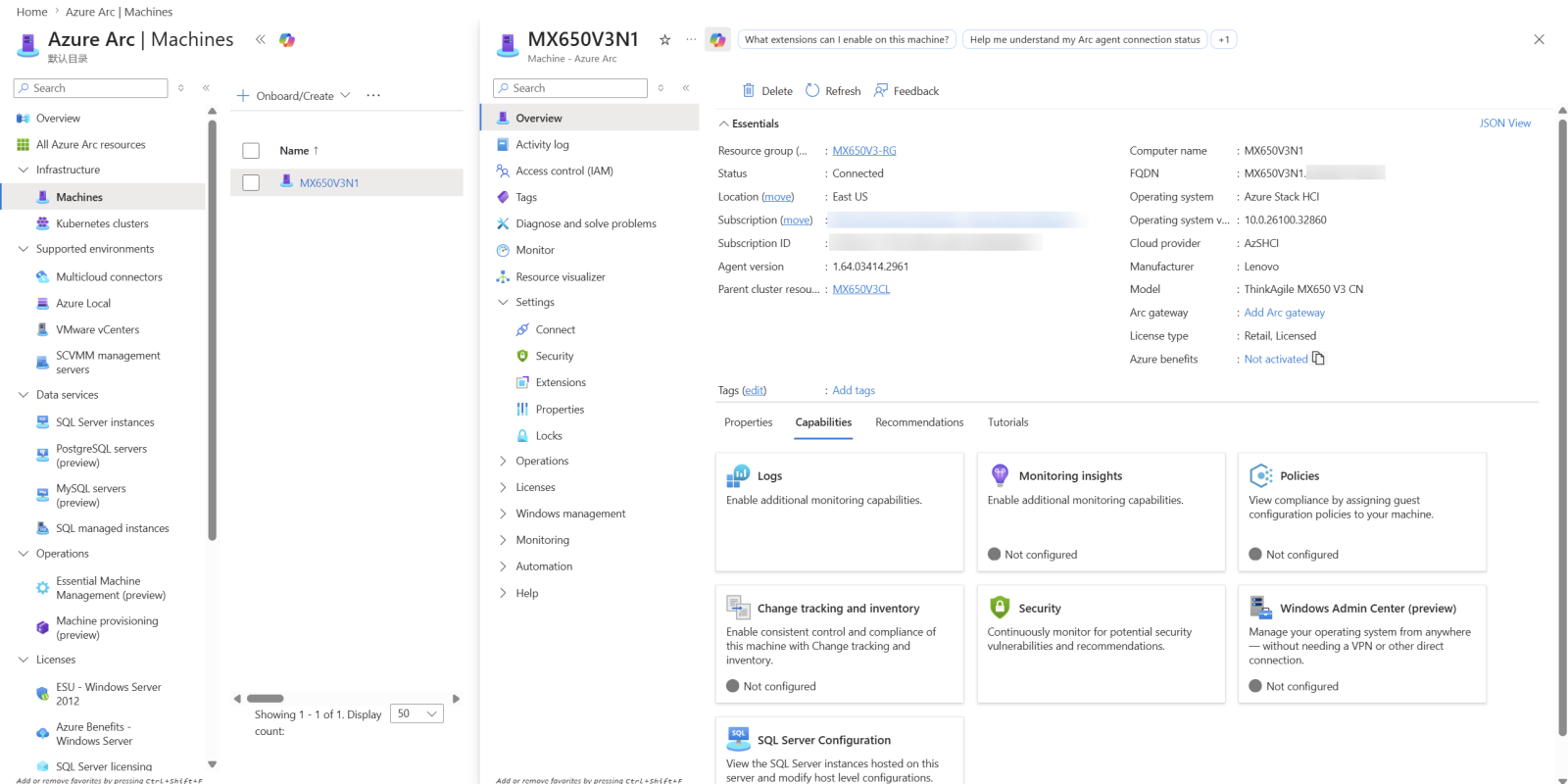This screenshot has height=784, width=1568.
Task: Refresh the MX650V3N1 overview
Action: coord(833,91)
